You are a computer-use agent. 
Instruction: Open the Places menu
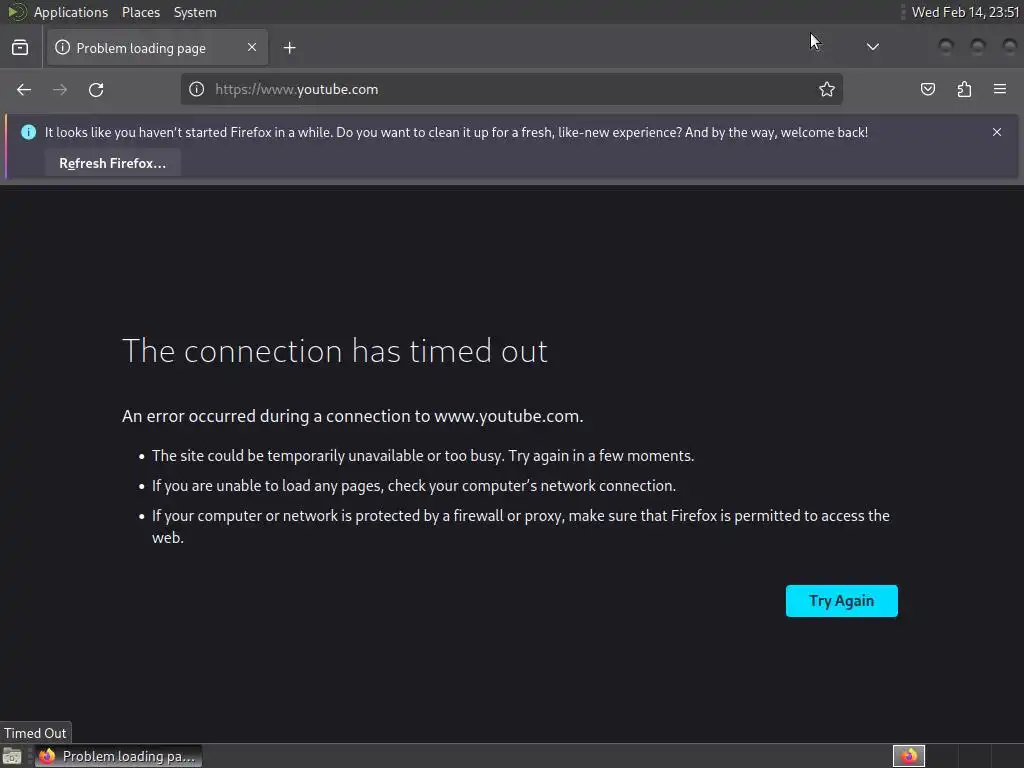(x=141, y=12)
